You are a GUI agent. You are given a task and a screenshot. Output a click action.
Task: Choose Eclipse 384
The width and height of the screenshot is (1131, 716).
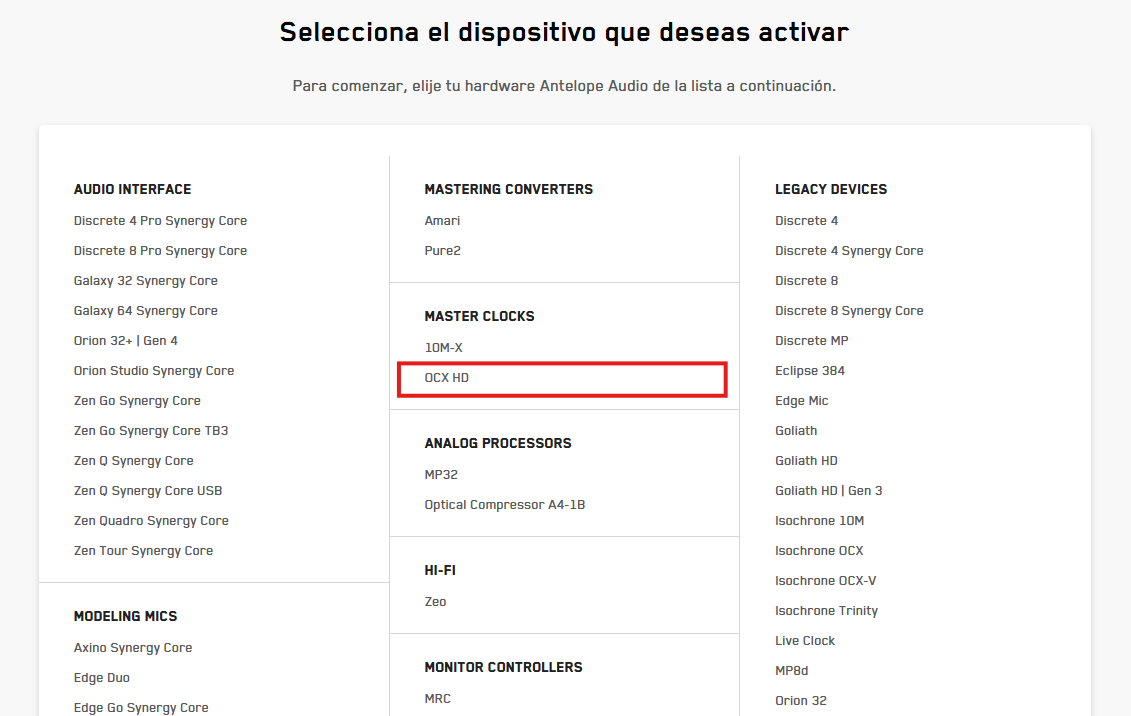pos(809,371)
